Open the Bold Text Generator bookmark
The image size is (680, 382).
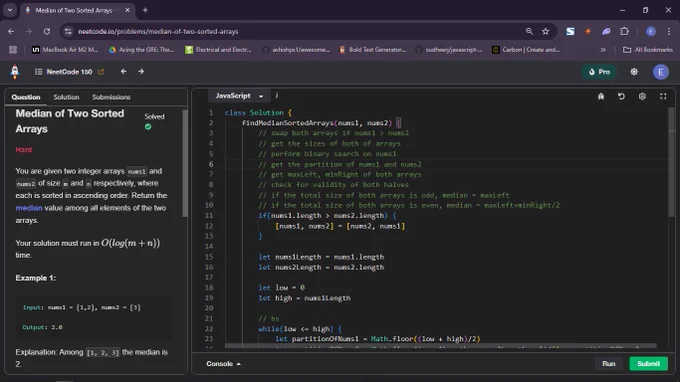pos(372,50)
